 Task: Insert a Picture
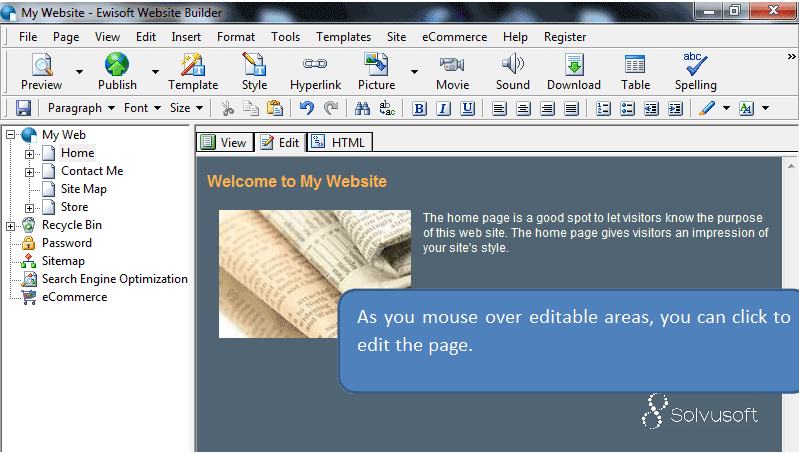point(377,72)
